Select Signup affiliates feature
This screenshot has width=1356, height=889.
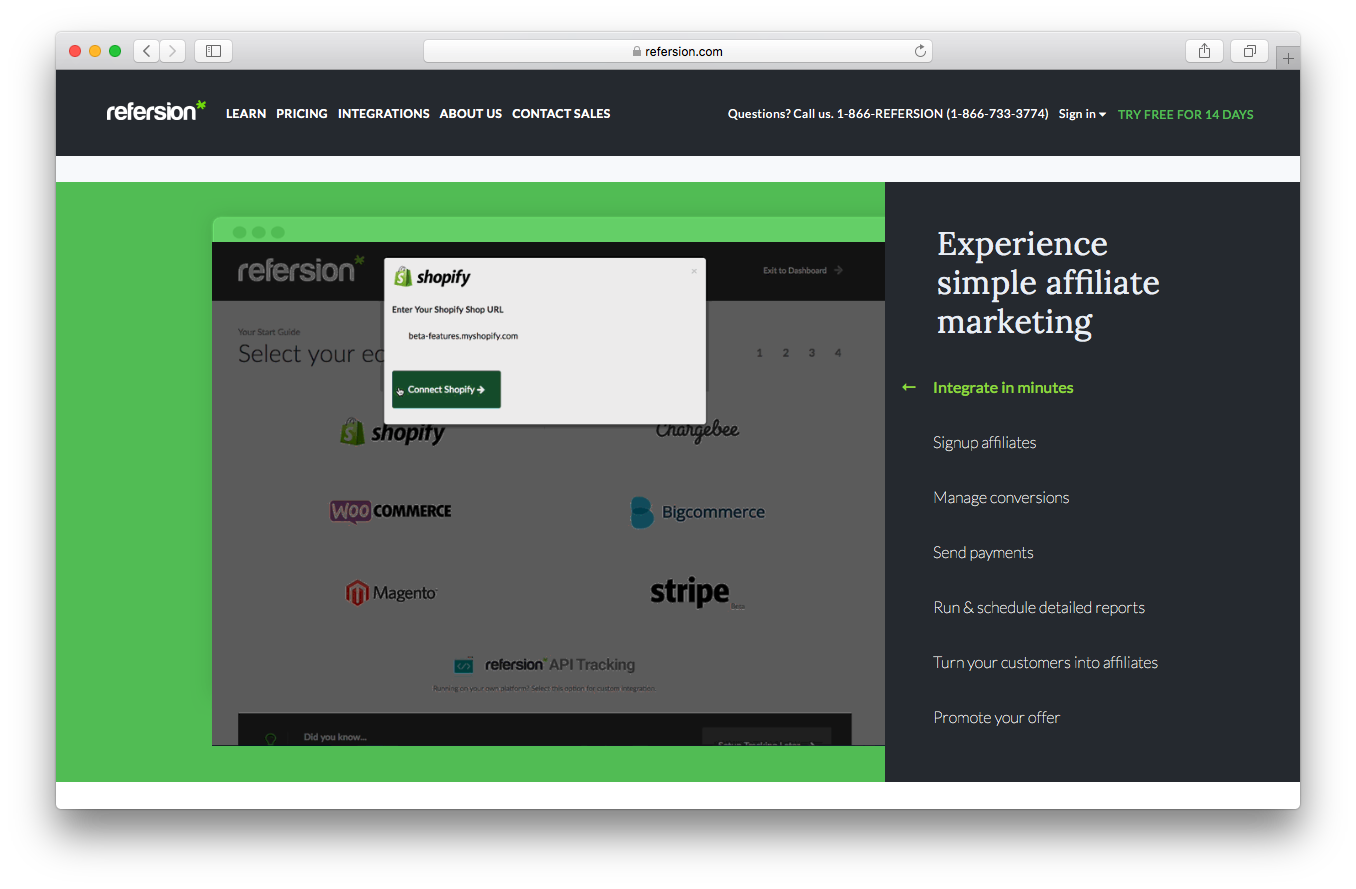985,443
